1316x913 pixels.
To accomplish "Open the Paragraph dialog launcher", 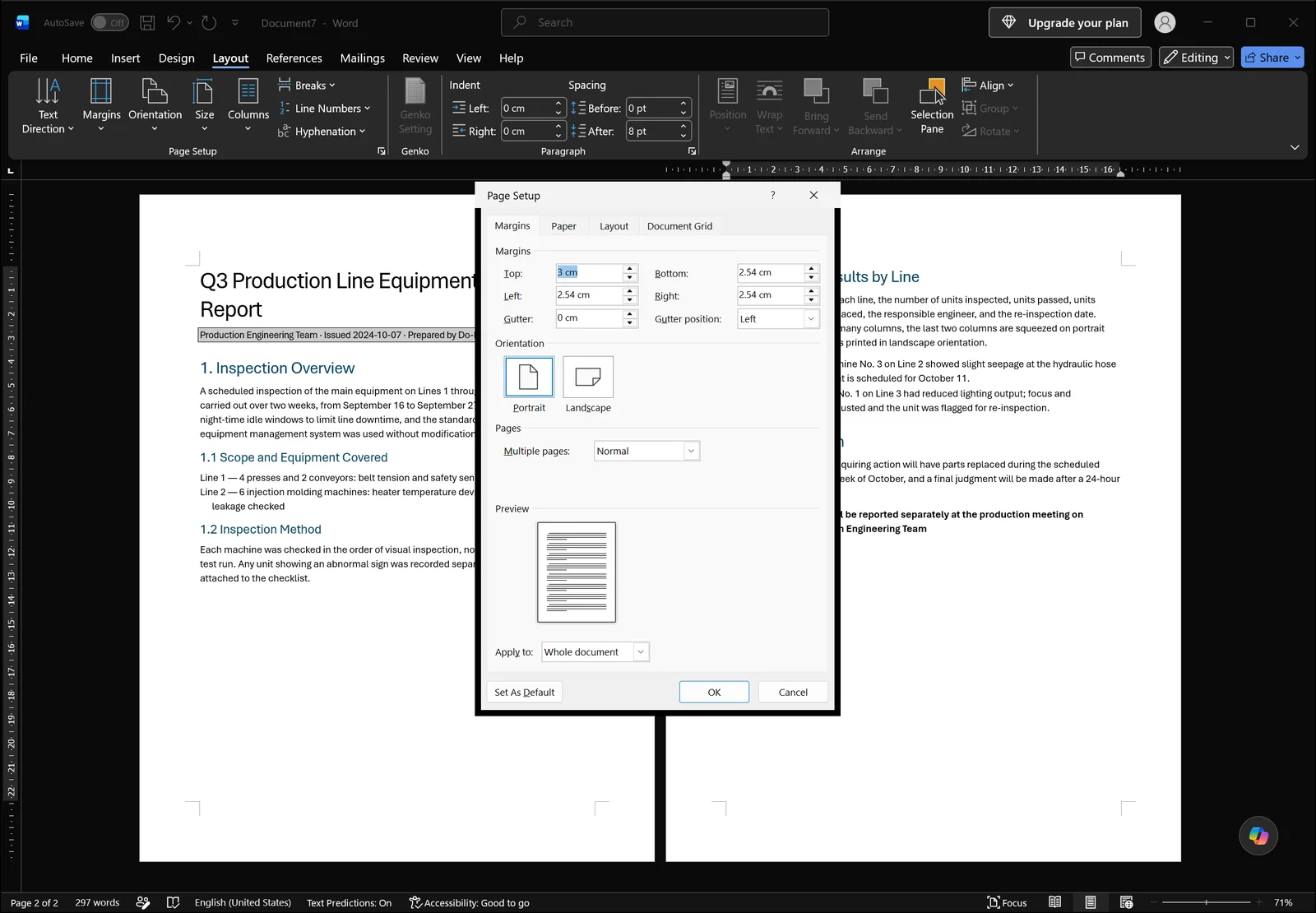I will pos(692,151).
